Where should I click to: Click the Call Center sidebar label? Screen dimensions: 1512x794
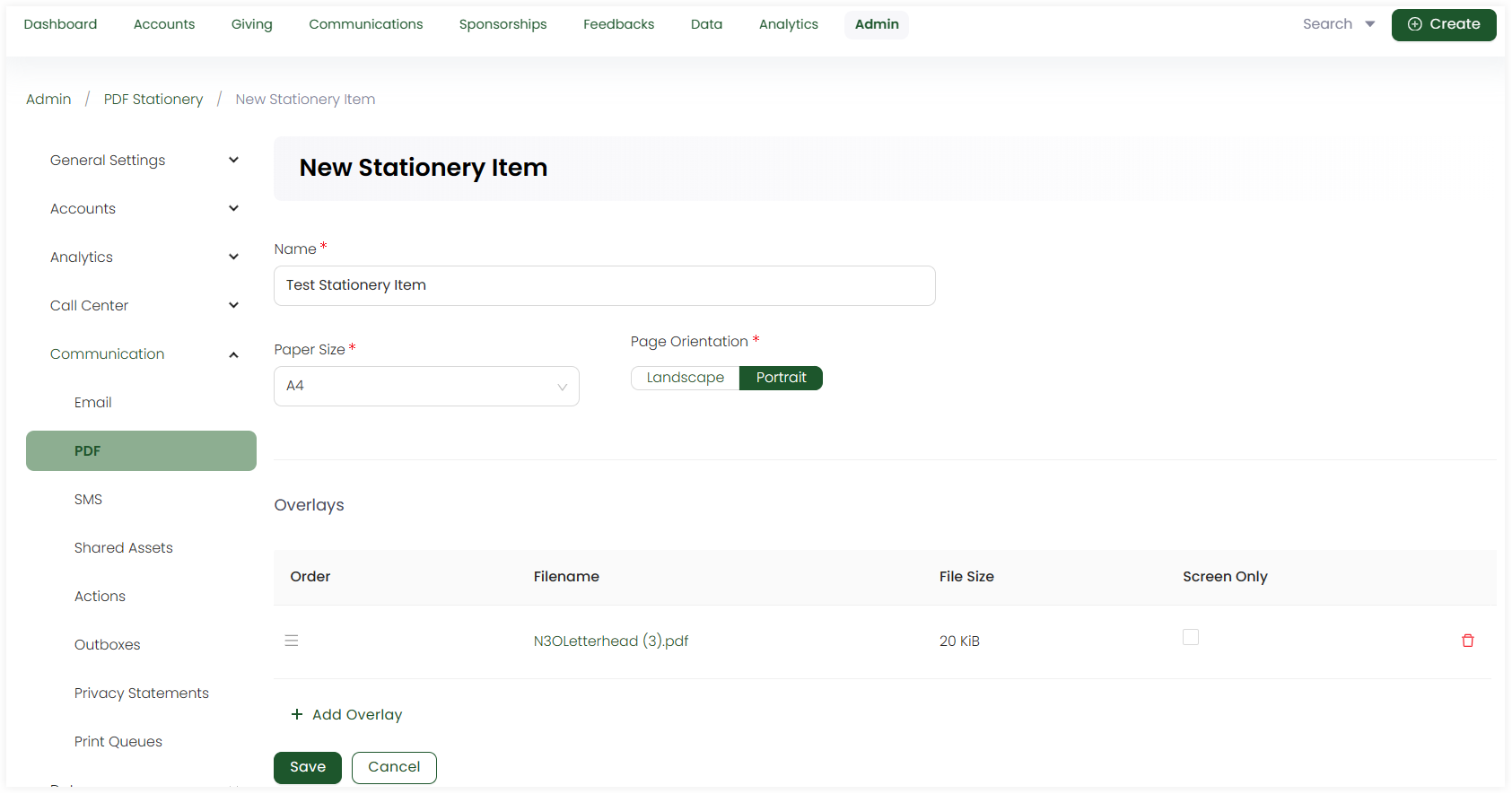pyautogui.click(x=90, y=306)
